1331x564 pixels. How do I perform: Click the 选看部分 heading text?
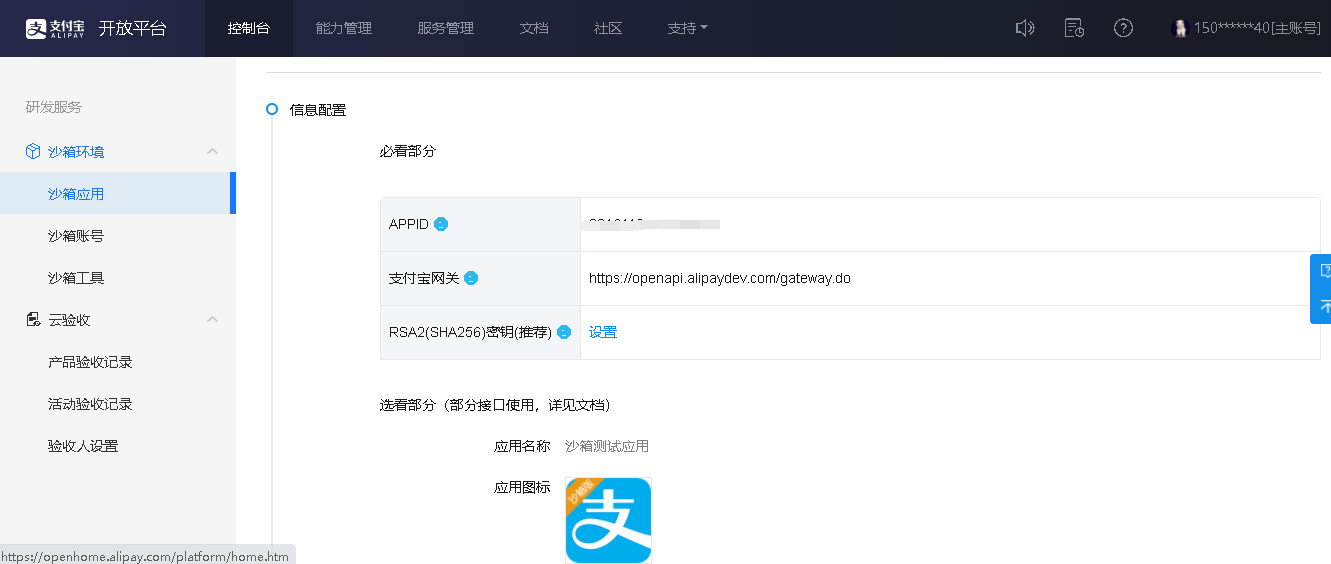coord(495,405)
